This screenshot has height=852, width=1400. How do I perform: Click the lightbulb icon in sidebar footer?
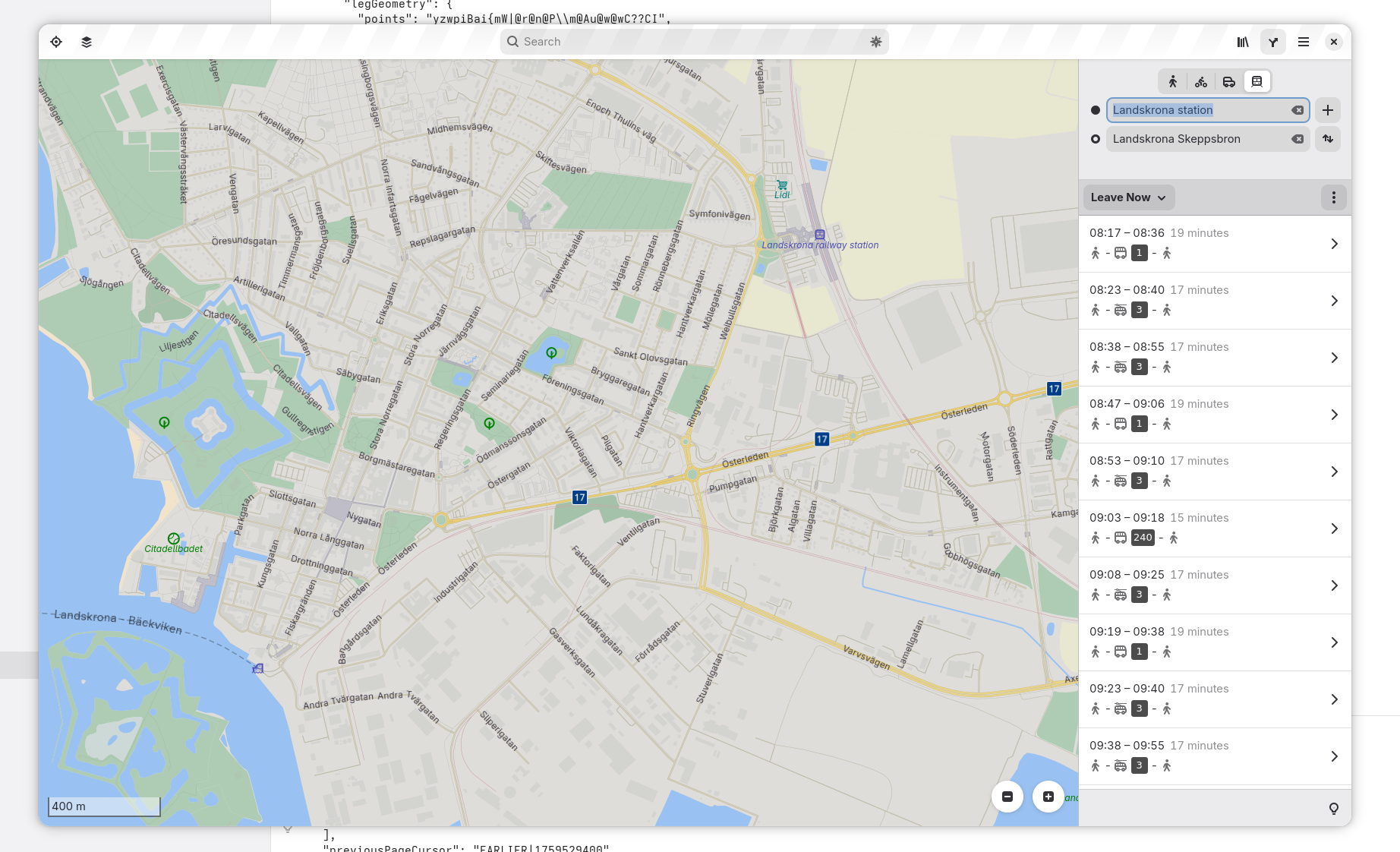[x=1334, y=809]
